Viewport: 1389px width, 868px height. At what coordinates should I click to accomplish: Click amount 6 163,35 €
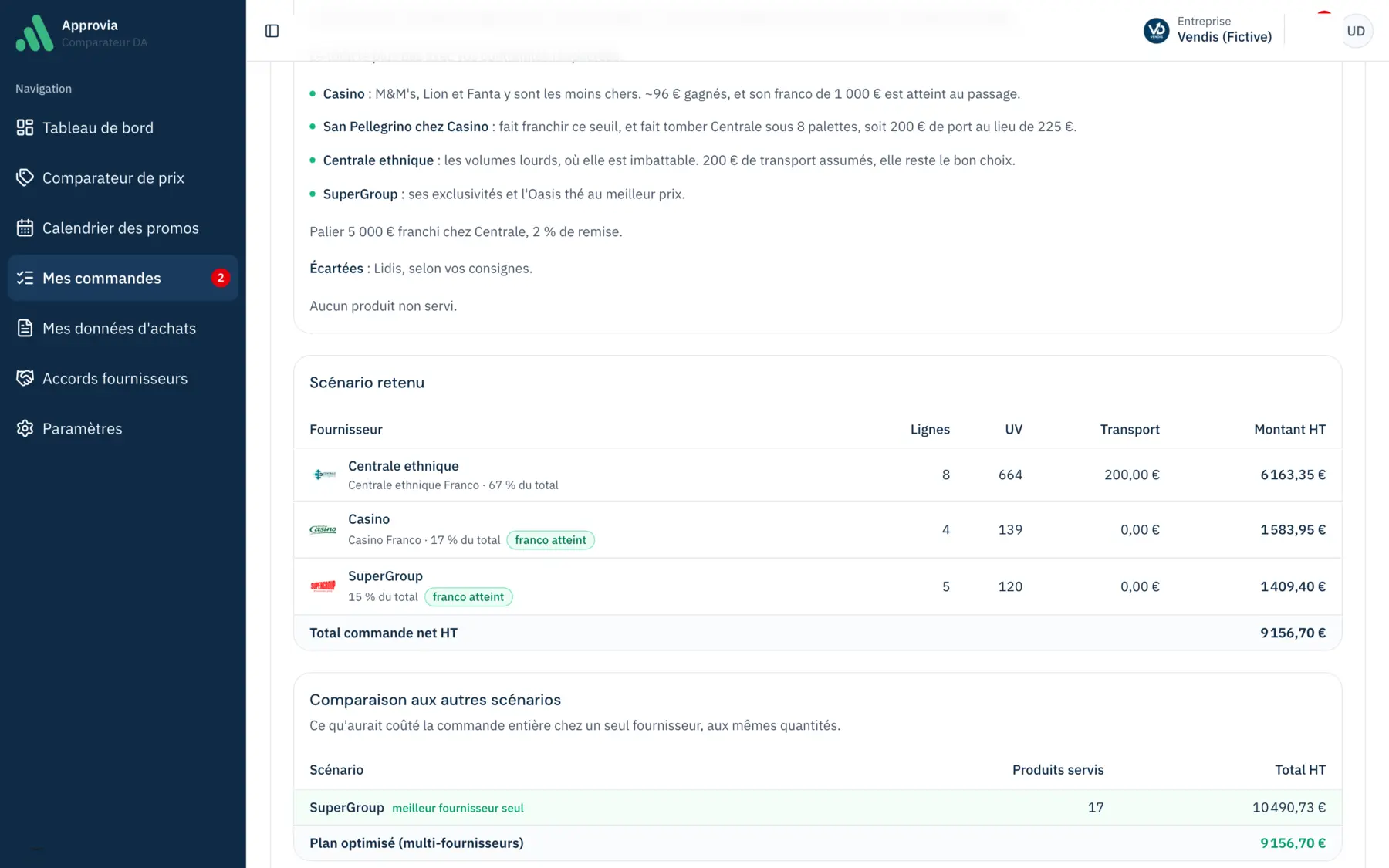click(1293, 475)
